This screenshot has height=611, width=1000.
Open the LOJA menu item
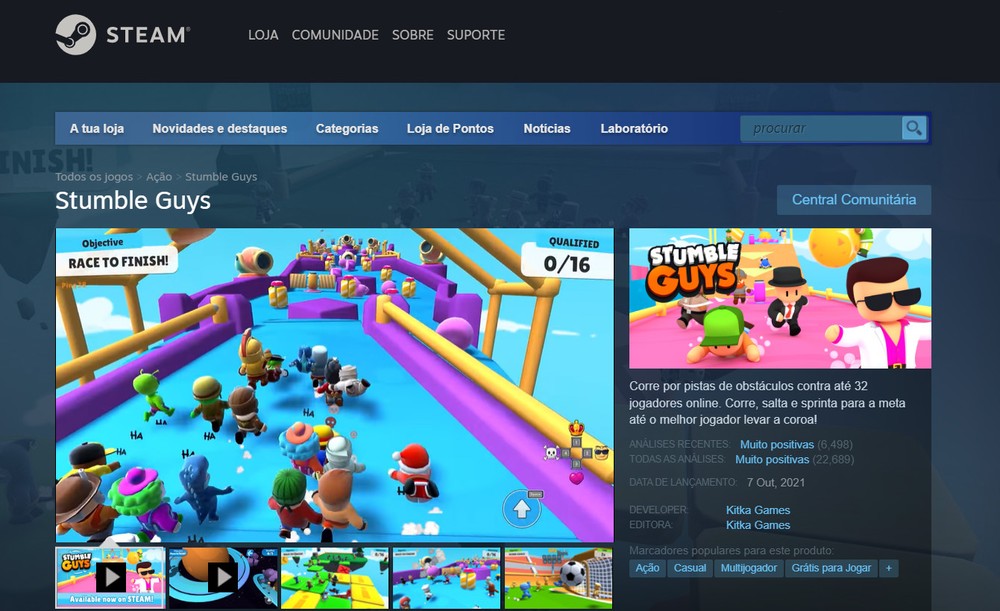point(262,34)
